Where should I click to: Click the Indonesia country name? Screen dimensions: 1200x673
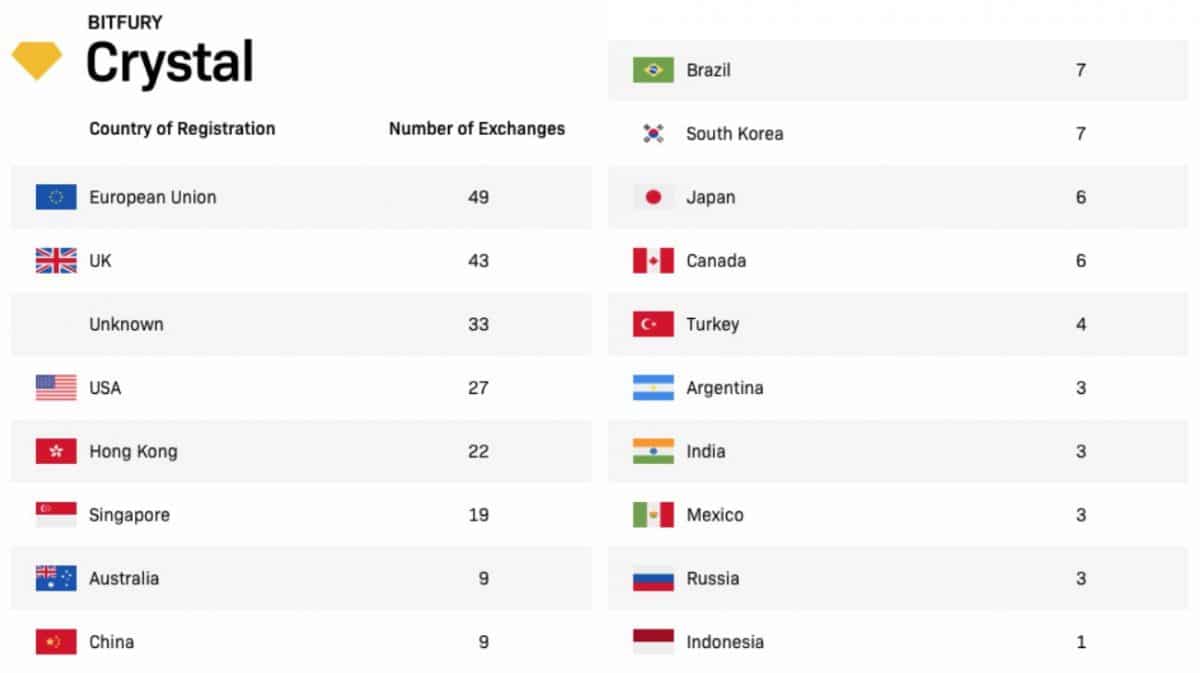(725, 642)
